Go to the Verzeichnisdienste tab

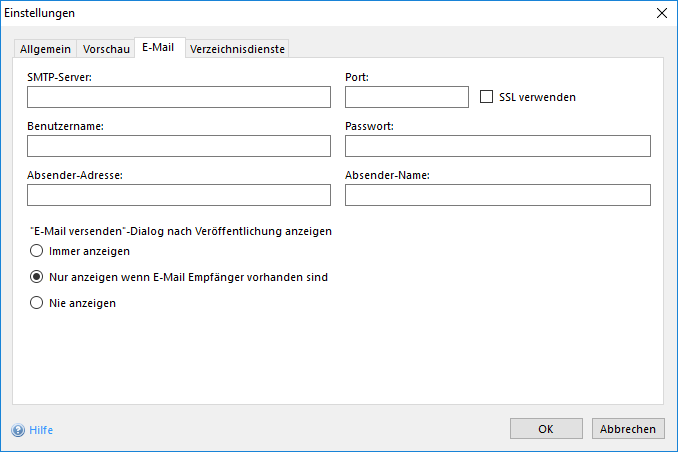237,49
